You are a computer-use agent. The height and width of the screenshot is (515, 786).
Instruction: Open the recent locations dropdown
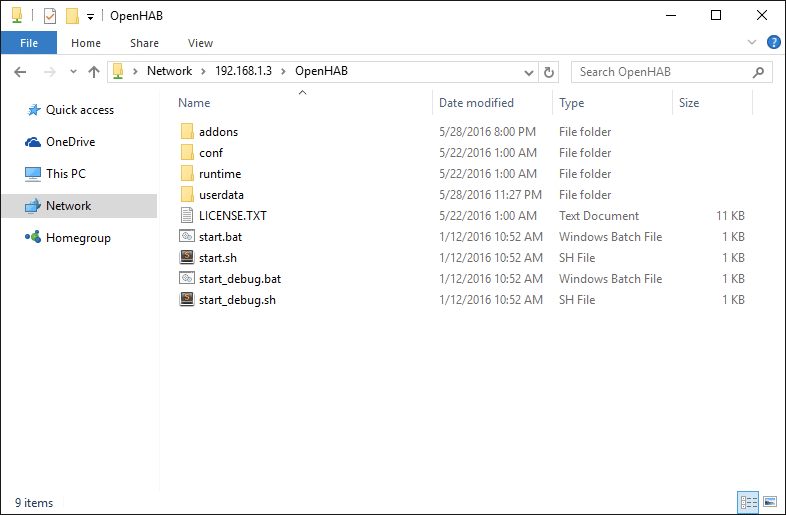point(73,72)
